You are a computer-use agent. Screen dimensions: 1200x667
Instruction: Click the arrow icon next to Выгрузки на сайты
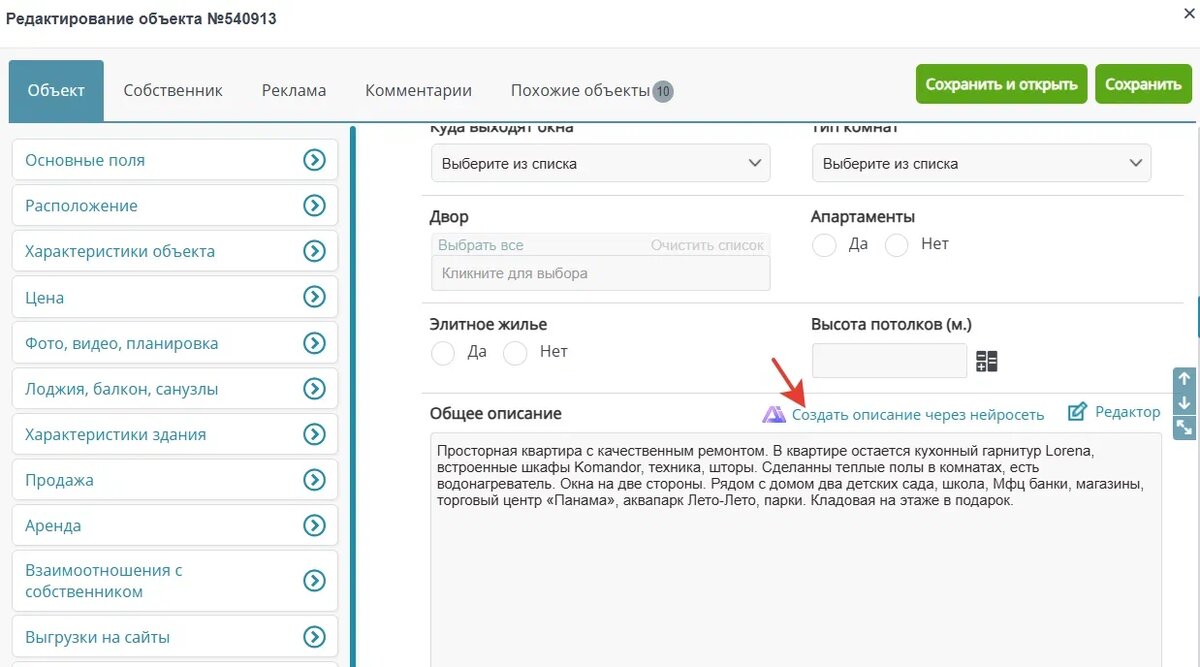314,637
